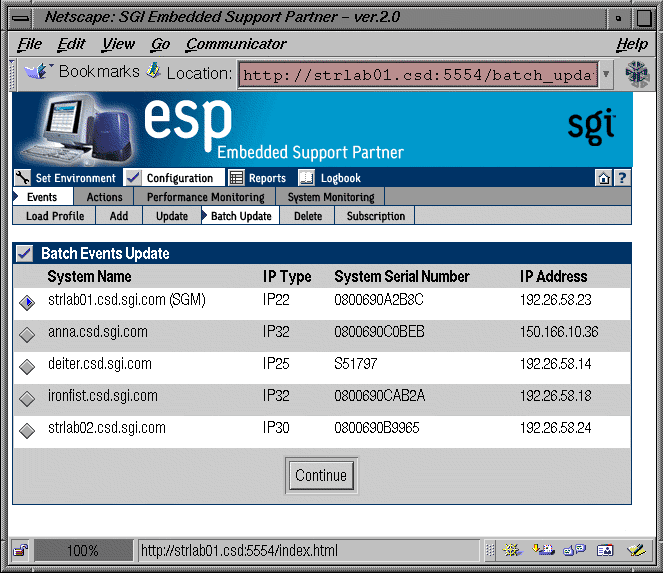Click IP address 192.26.58.18
This screenshot has height=573, width=663.
click(556, 396)
